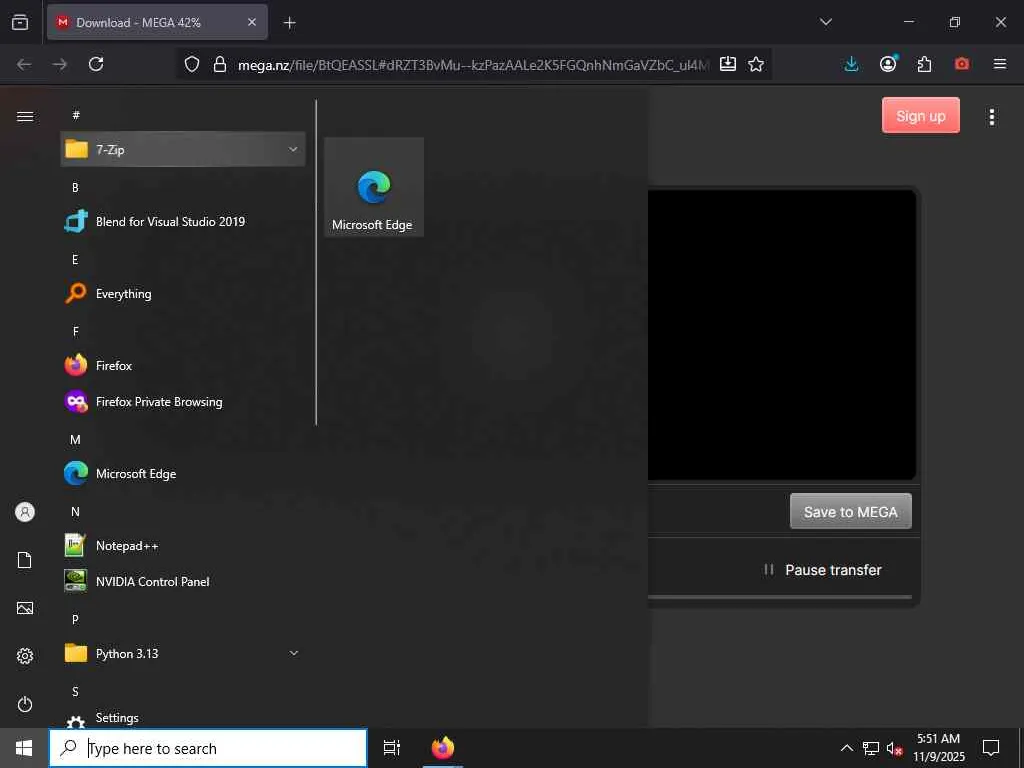The width and height of the screenshot is (1024, 768).
Task: Click the MEGA transfer progress bar
Action: (780, 597)
